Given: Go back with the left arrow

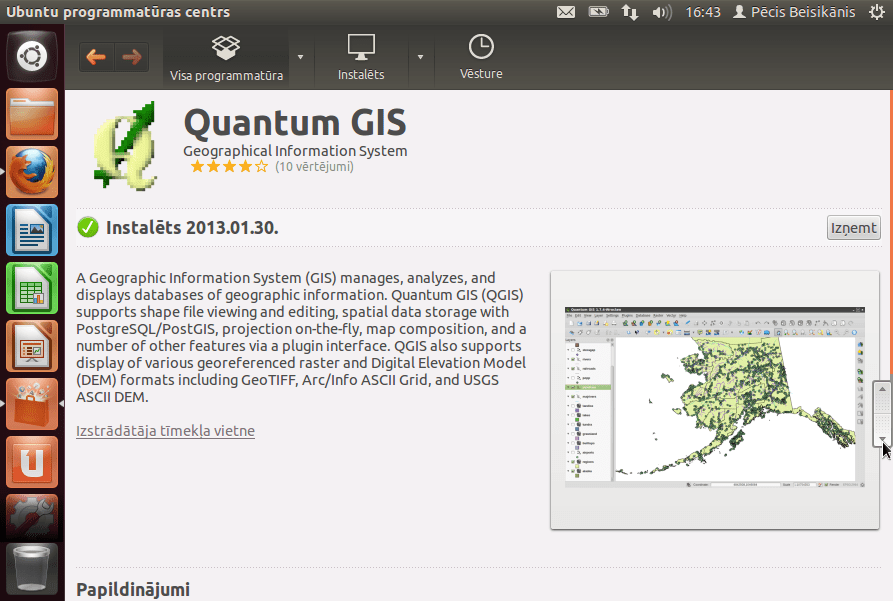Looking at the screenshot, I should pyautogui.click(x=96, y=57).
